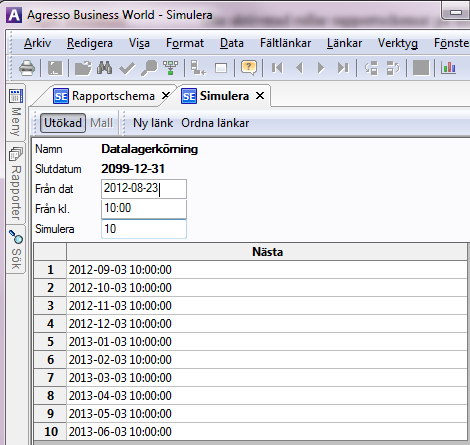Open the Meny side panel
470x445 pixels.
[x=16, y=113]
